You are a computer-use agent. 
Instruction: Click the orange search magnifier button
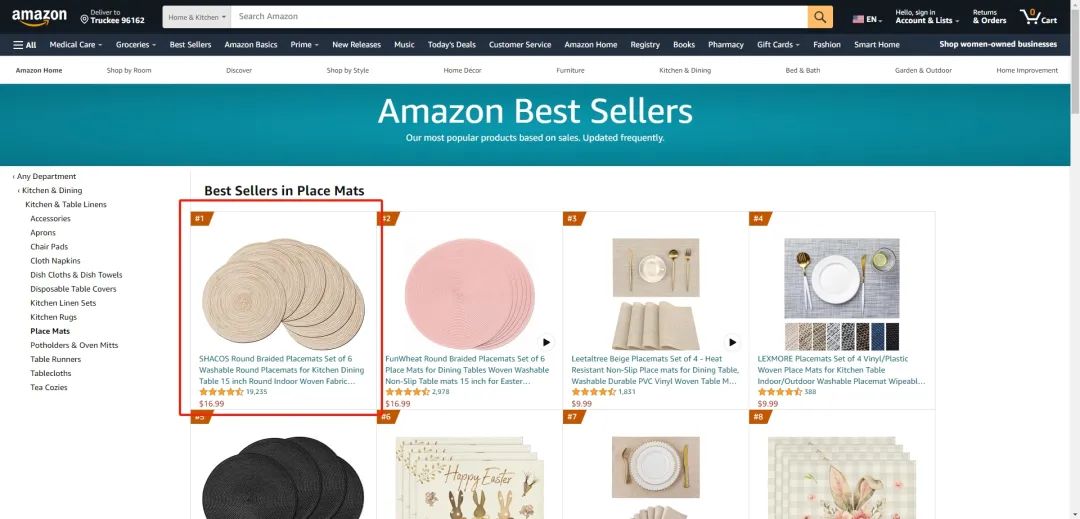pos(820,17)
